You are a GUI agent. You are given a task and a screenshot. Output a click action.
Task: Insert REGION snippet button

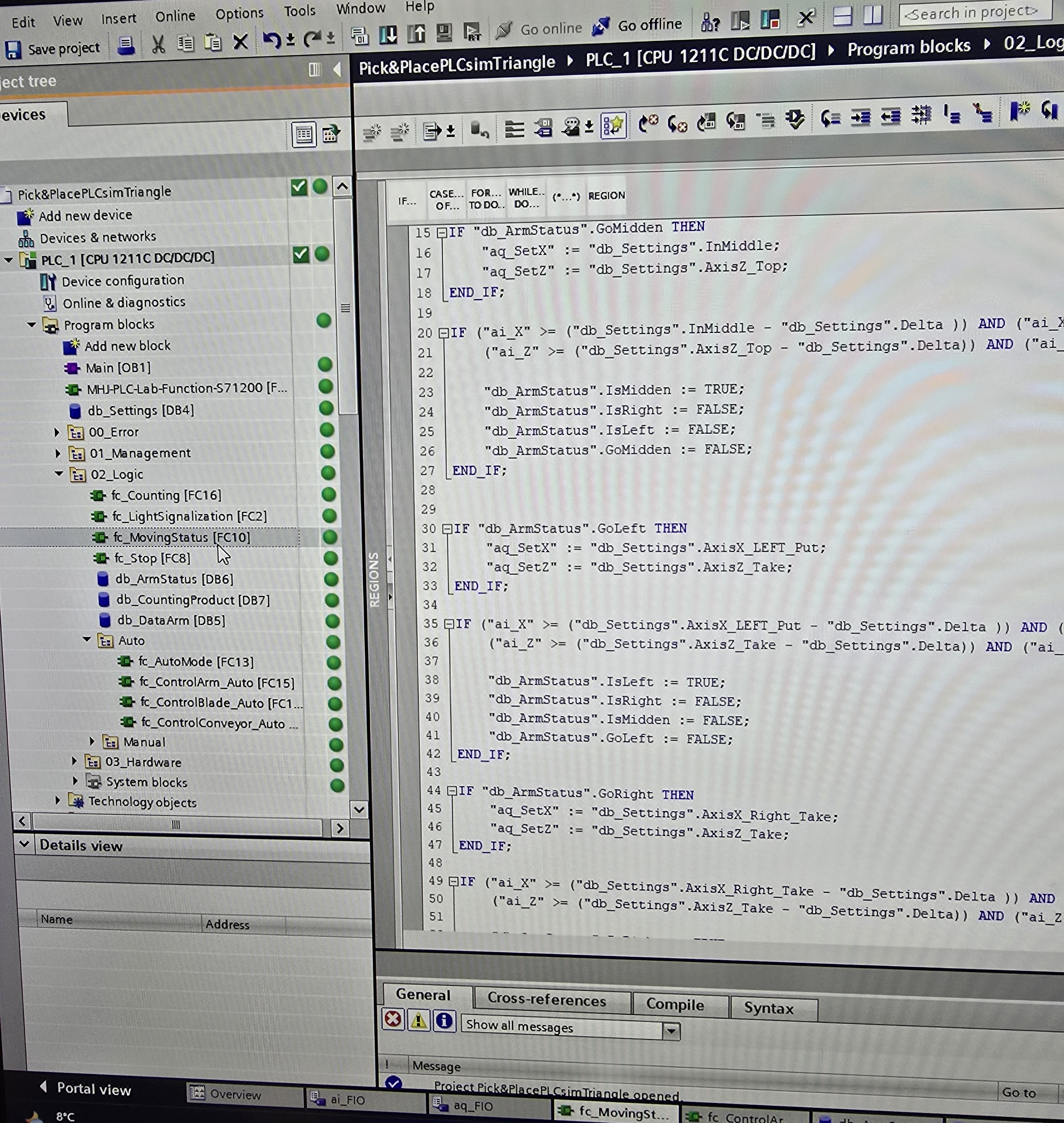click(x=606, y=196)
